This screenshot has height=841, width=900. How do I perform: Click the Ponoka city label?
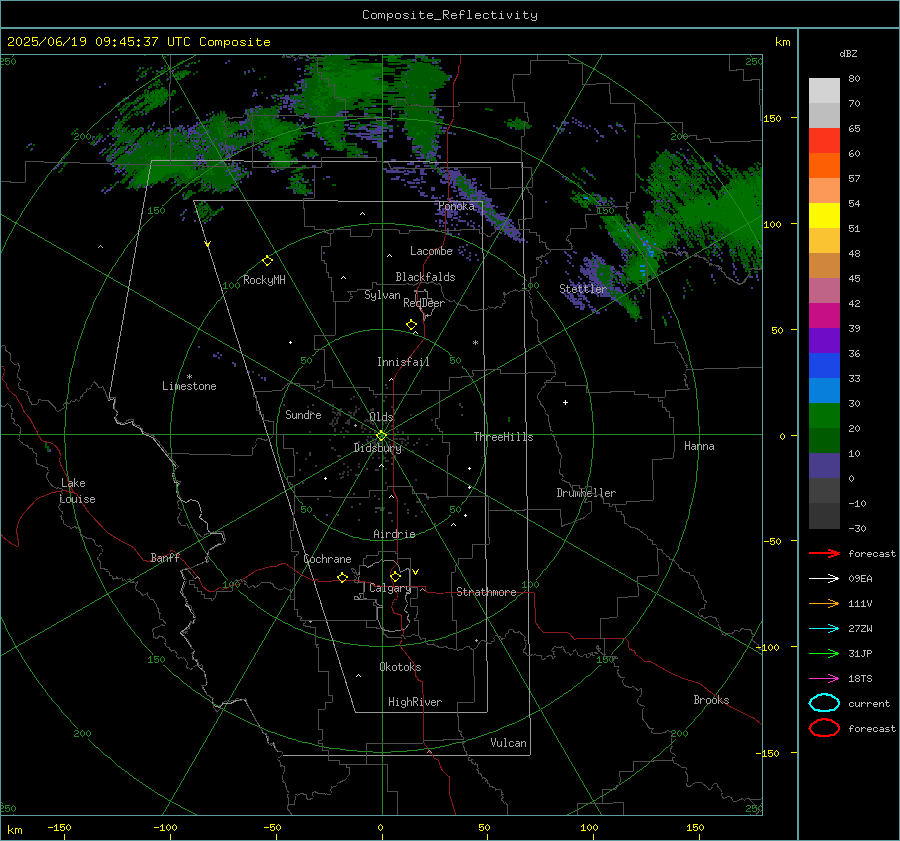456,206
